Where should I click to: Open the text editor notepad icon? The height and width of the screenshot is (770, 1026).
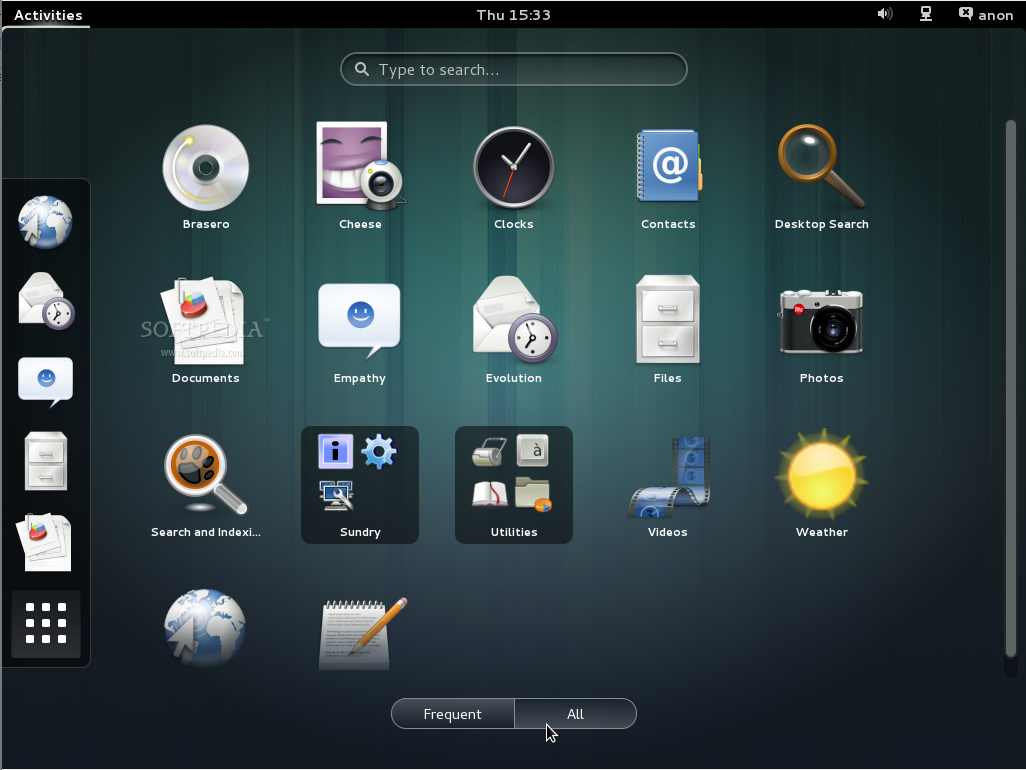[362, 633]
